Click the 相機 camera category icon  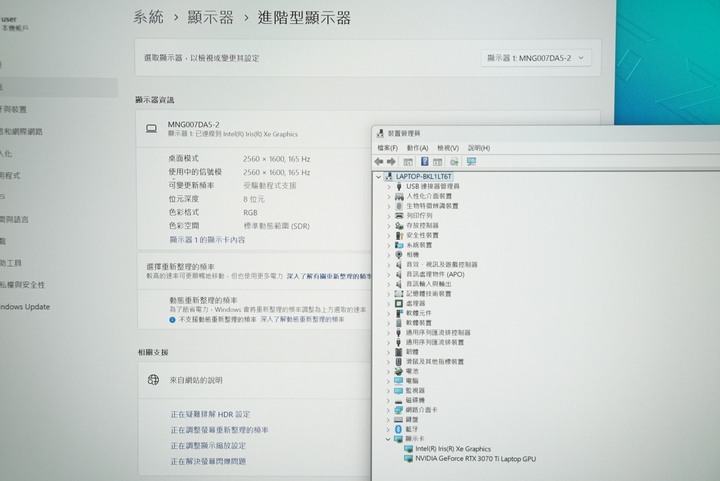tap(399, 254)
